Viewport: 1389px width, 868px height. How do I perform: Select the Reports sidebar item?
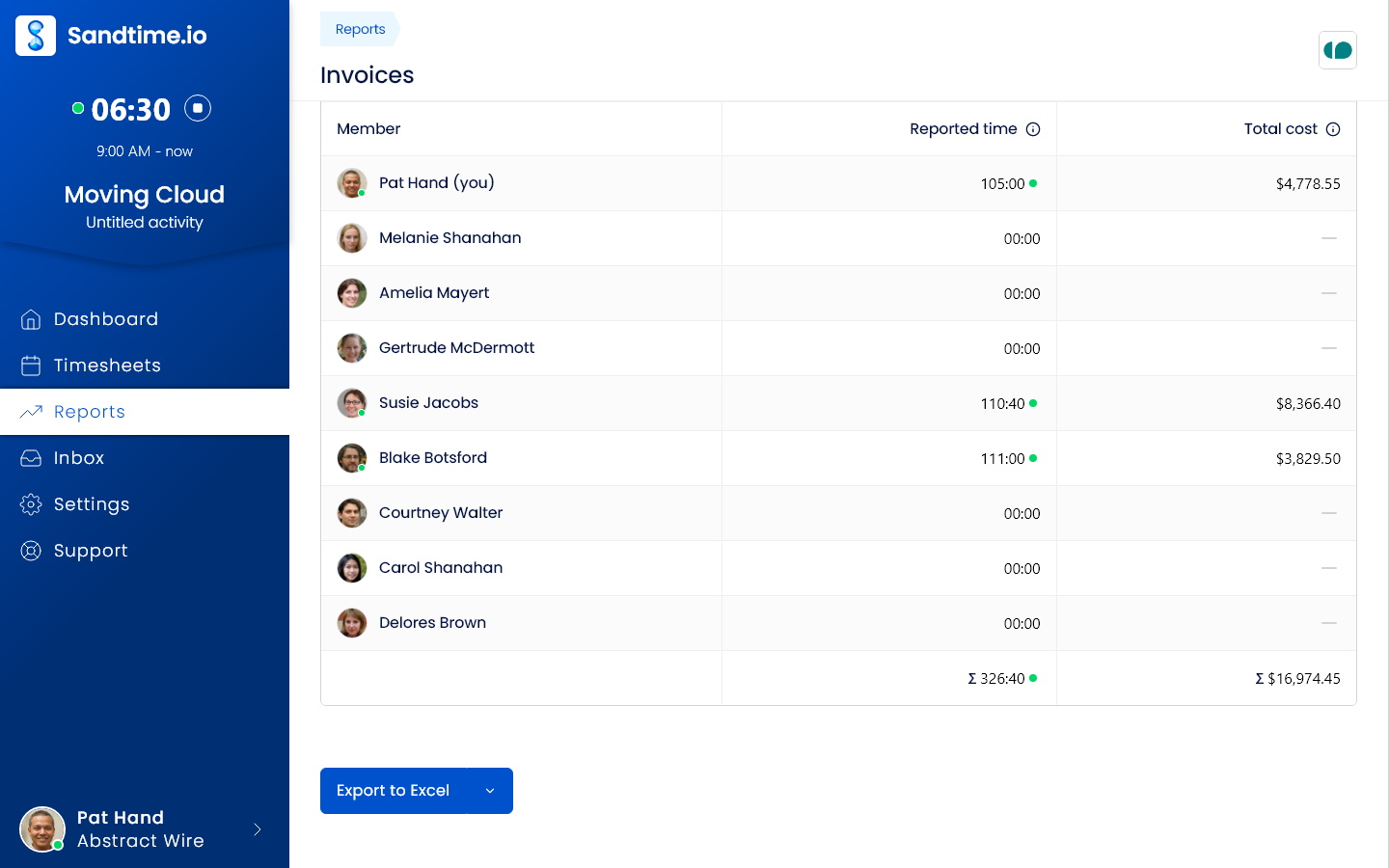(90, 412)
